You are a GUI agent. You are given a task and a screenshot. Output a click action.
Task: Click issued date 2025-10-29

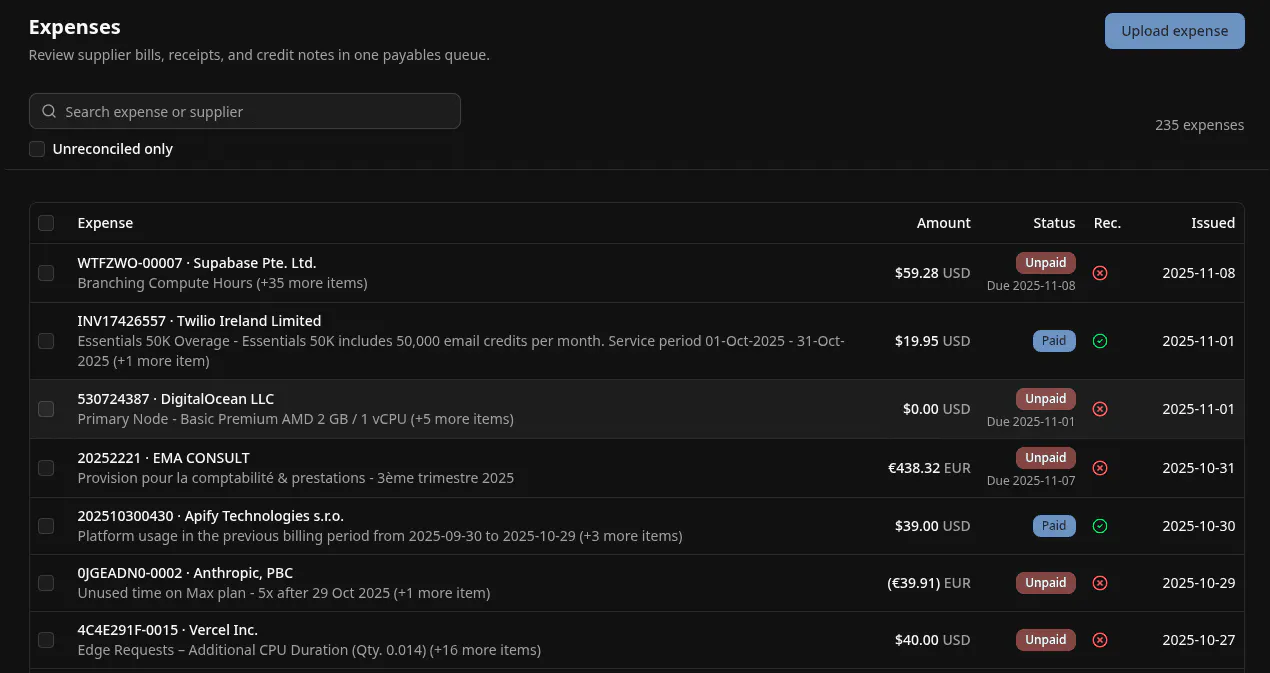click(x=1198, y=583)
